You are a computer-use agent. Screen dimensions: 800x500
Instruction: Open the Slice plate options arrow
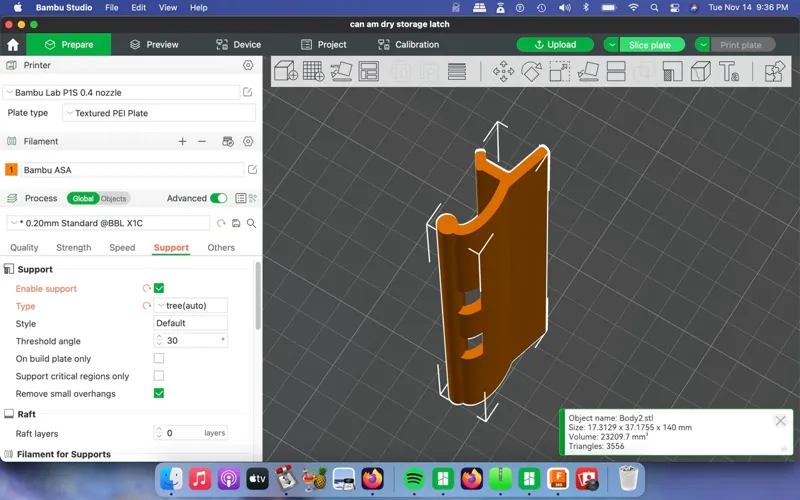pos(611,45)
